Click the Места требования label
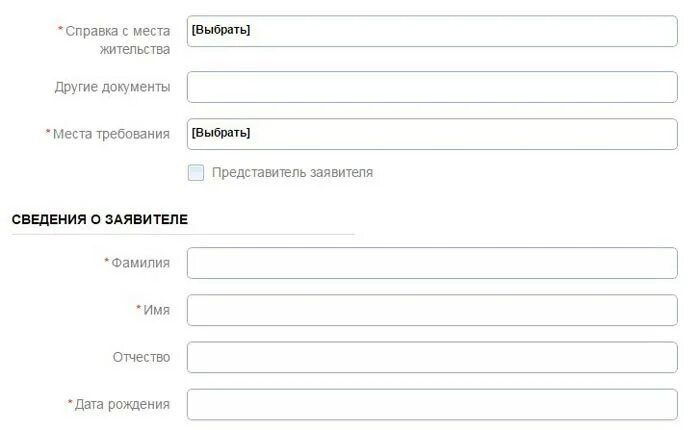This screenshot has height=430, width=700. tap(111, 134)
